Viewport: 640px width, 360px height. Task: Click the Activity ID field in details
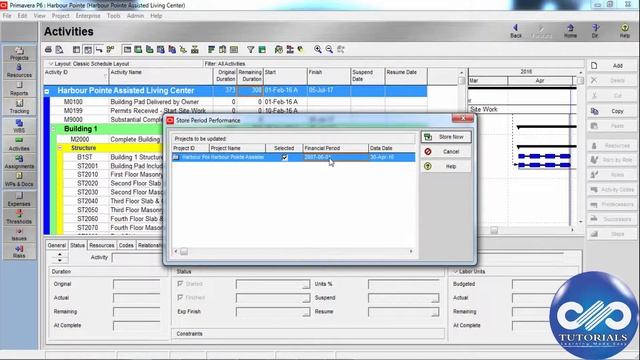tap(137, 258)
